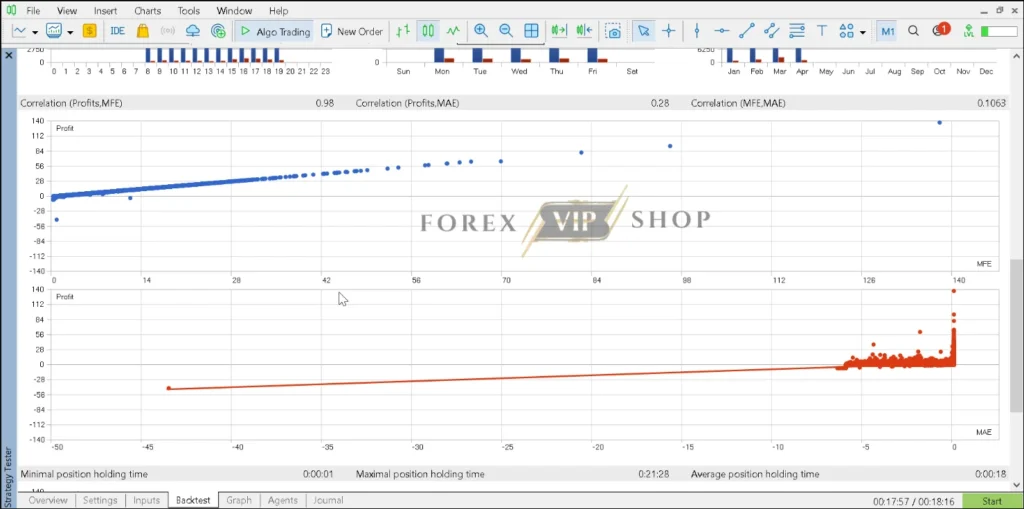Draw a trendline

(x=746, y=31)
